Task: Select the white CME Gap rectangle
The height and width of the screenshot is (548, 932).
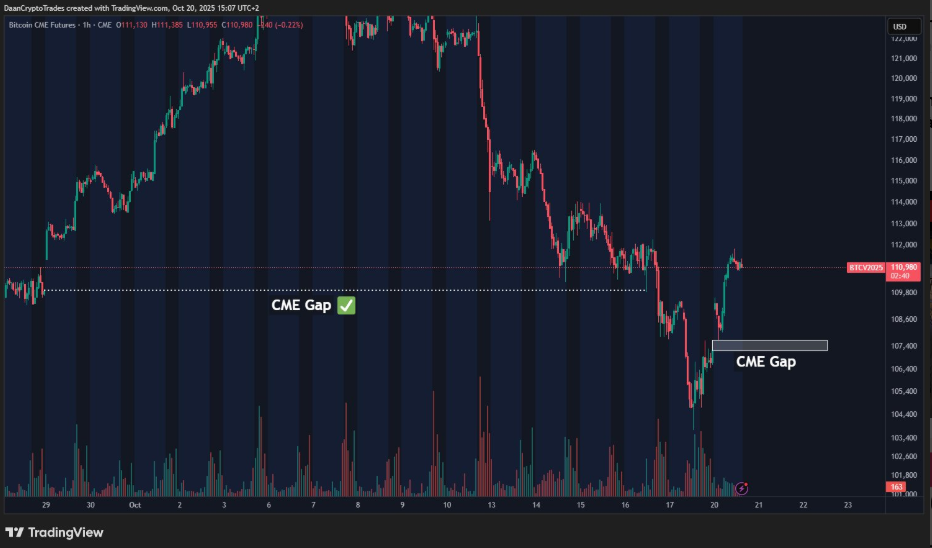Action: pyautogui.click(x=770, y=346)
